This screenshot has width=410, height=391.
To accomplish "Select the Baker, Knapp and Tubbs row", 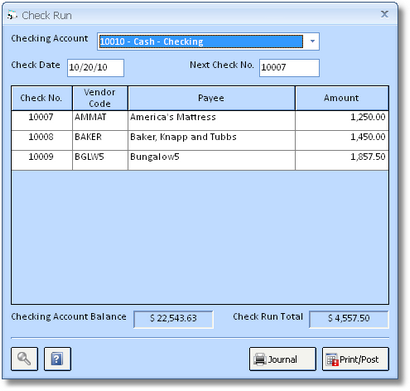I will pos(200,140).
